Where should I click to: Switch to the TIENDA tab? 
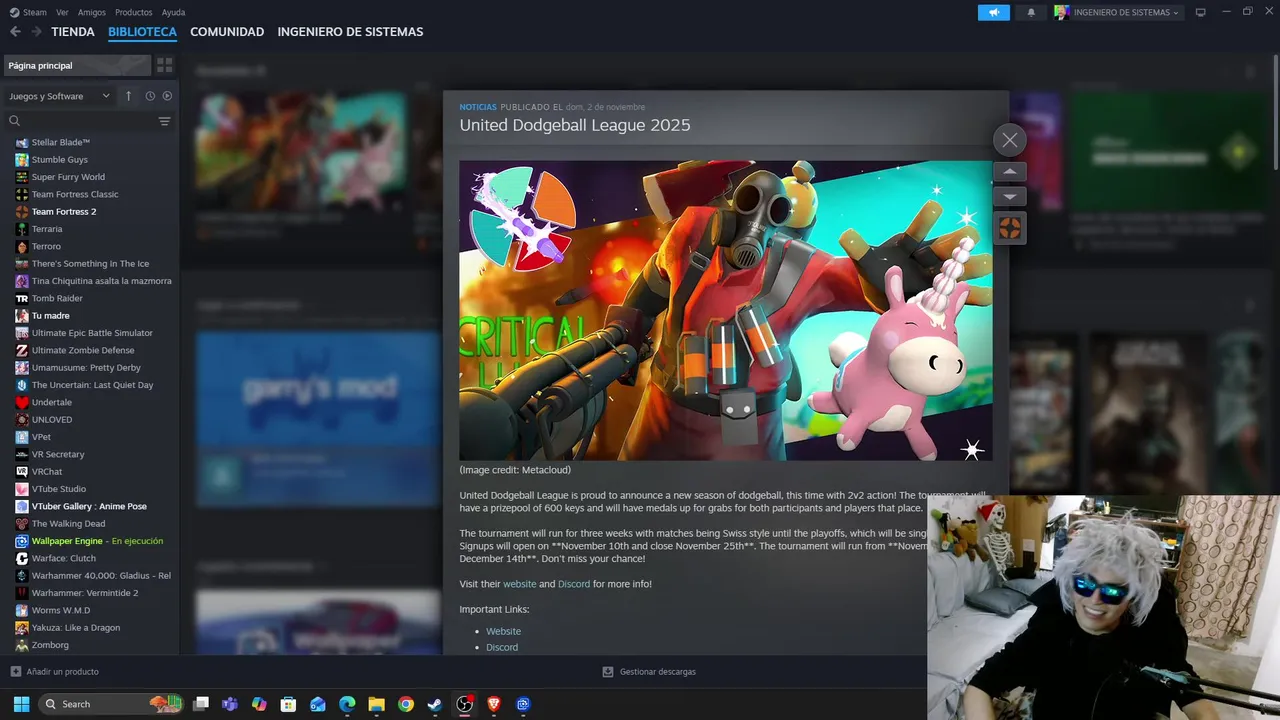[73, 32]
